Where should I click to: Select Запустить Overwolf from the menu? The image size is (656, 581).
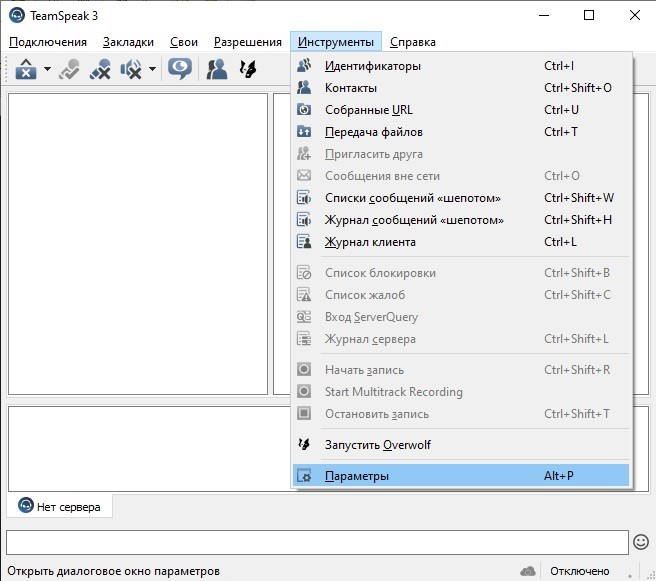(x=461, y=445)
